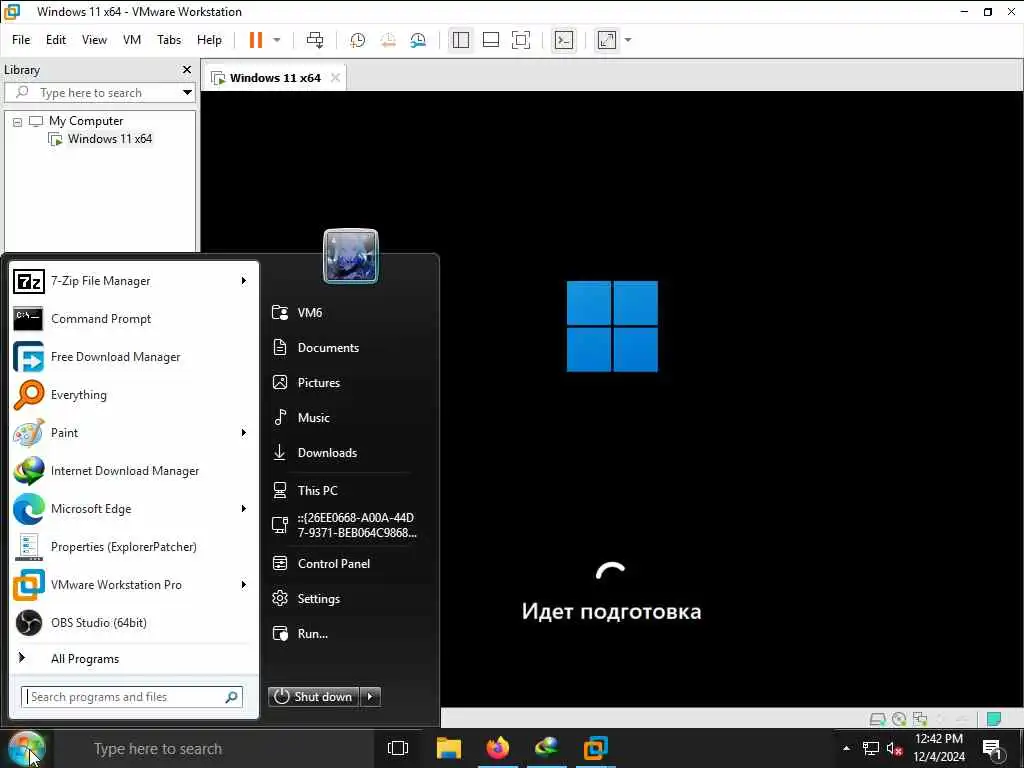Viewport: 1024px width, 768px height.
Task: Click the stretch guest display icon
Action: 607,40
